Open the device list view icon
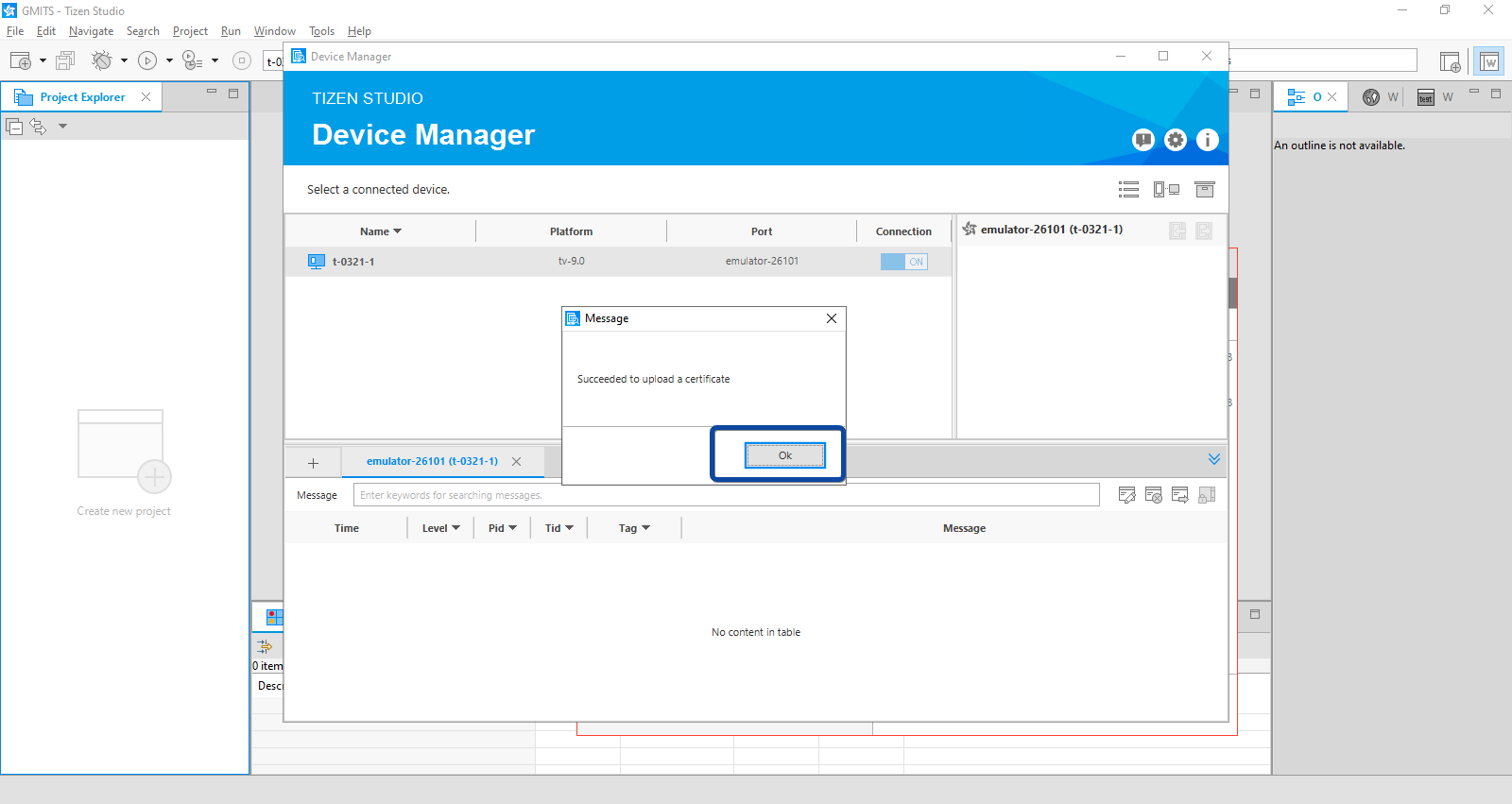The height and width of the screenshot is (804, 1512). point(1128,190)
